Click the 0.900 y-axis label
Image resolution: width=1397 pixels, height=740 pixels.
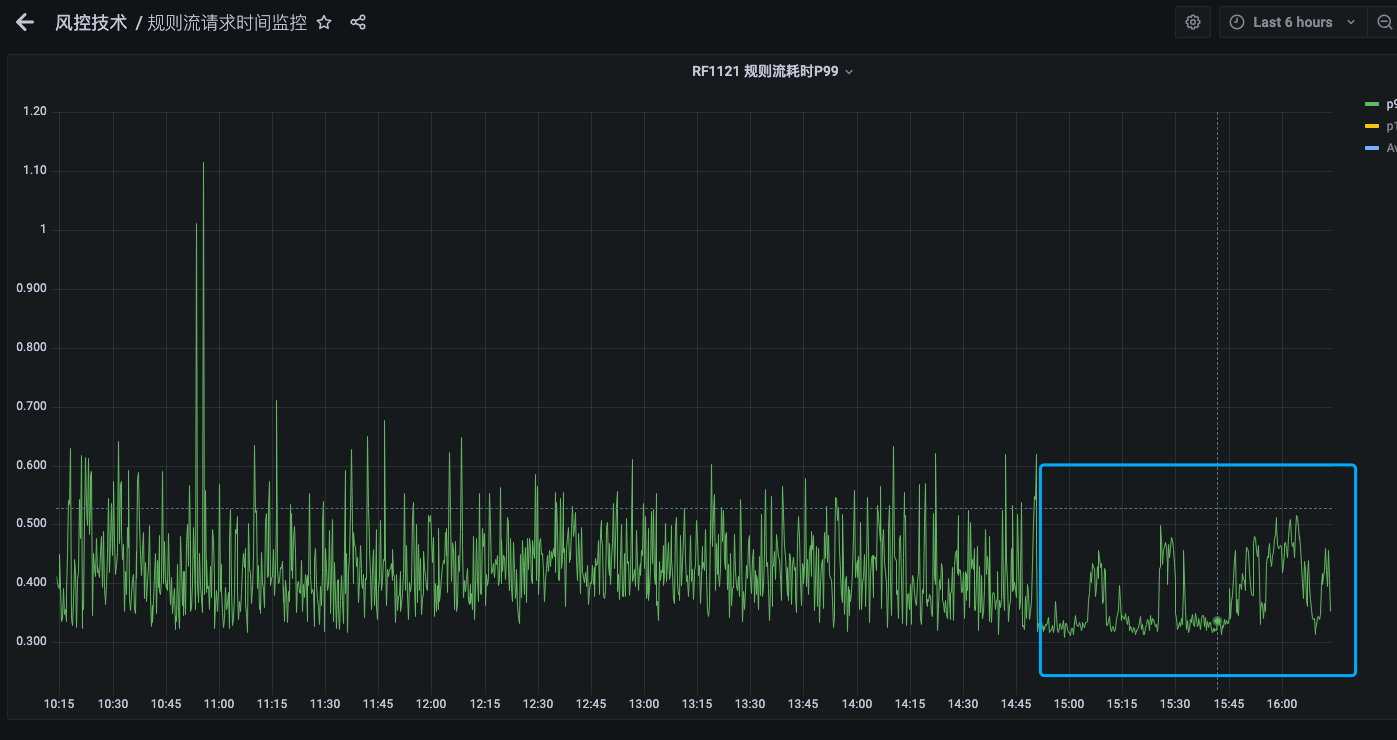(32, 288)
